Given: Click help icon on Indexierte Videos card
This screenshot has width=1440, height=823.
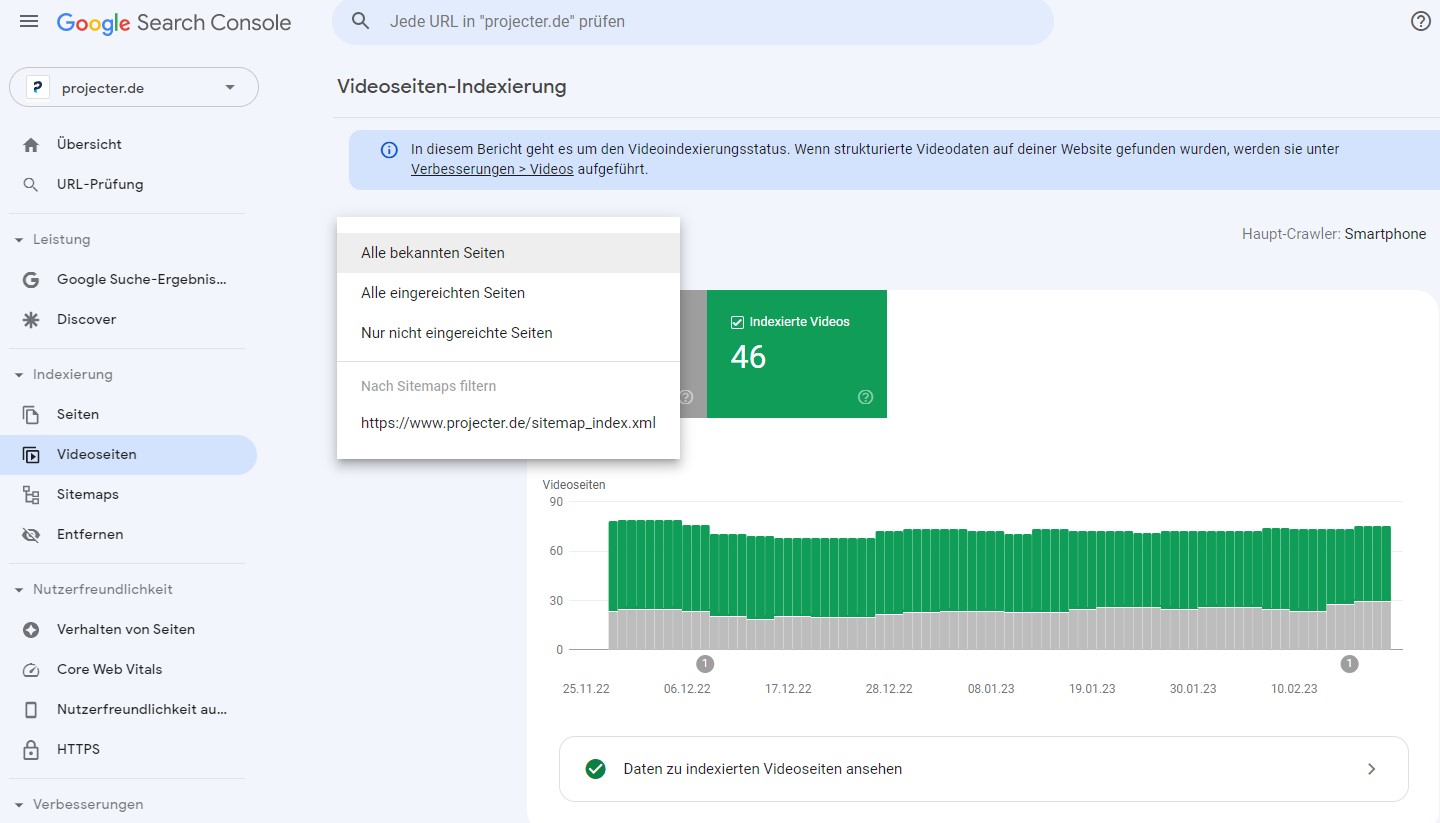Looking at the screenshot, I should [865, 397].
